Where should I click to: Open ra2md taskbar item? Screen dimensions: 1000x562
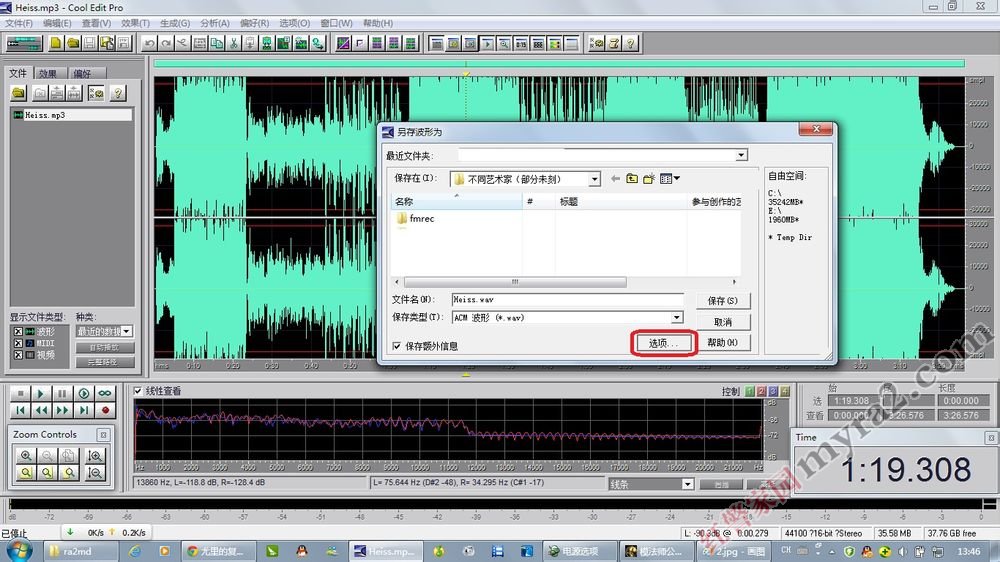pyautogui.click(x=80, y=551)
